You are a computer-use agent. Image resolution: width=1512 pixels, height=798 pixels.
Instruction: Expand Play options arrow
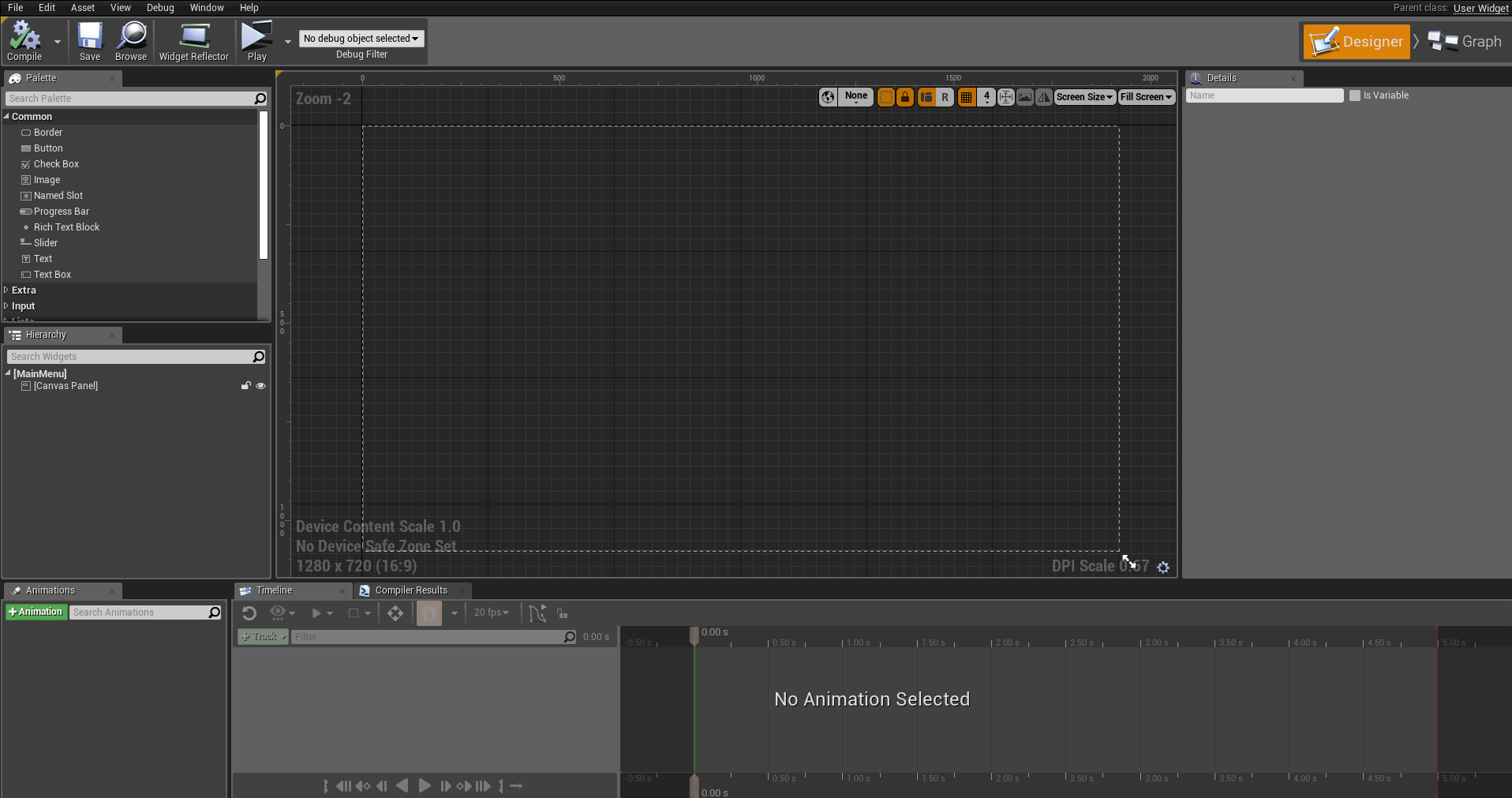coord(287,41)
